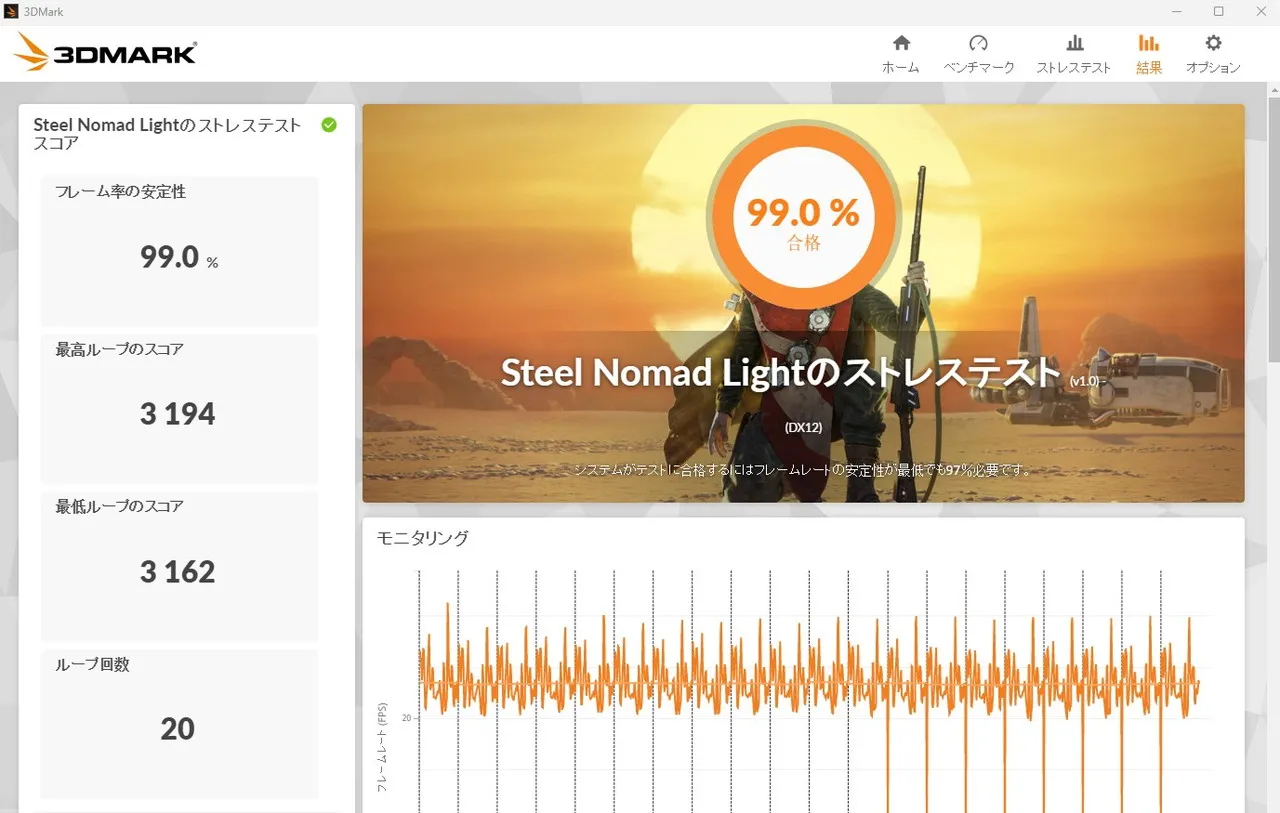
Task: Click the 97% requirement note text
Action: click(x=803, y=470)
